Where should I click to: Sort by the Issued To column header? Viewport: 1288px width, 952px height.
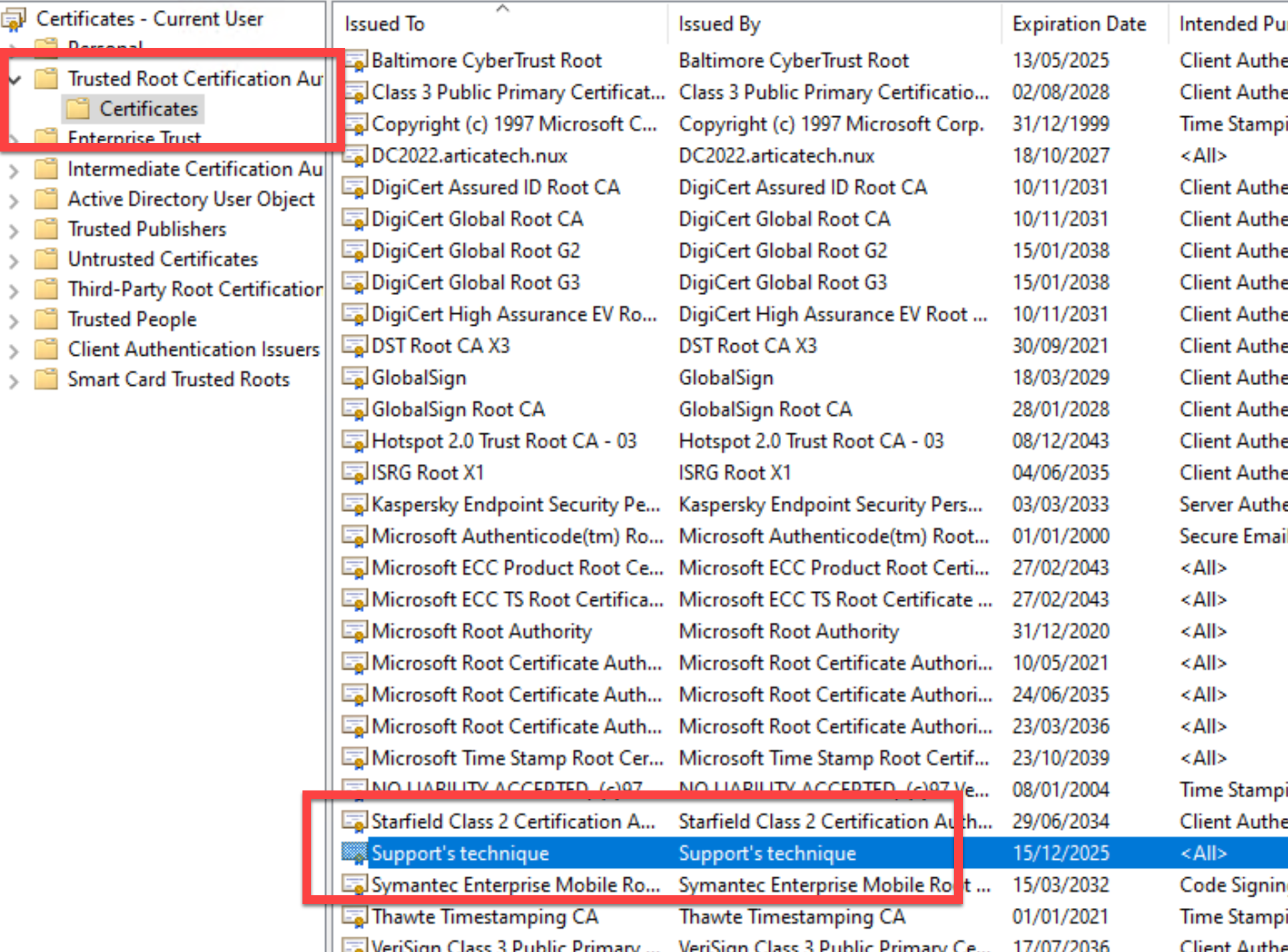[x=385, y=24]
